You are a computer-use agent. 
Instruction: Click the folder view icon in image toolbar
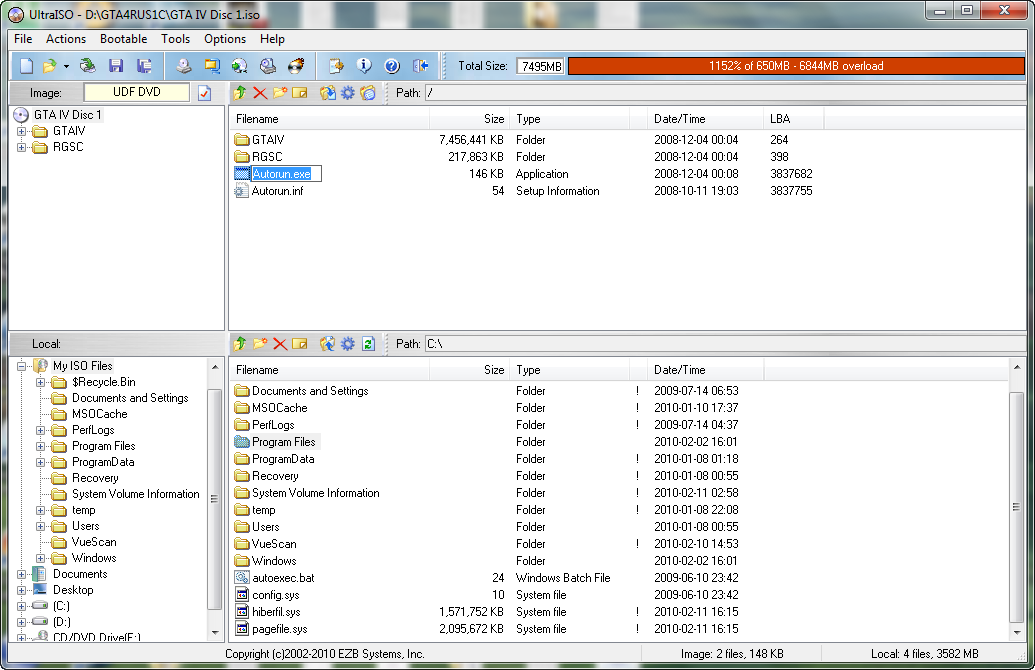click(x=368, y=93)
